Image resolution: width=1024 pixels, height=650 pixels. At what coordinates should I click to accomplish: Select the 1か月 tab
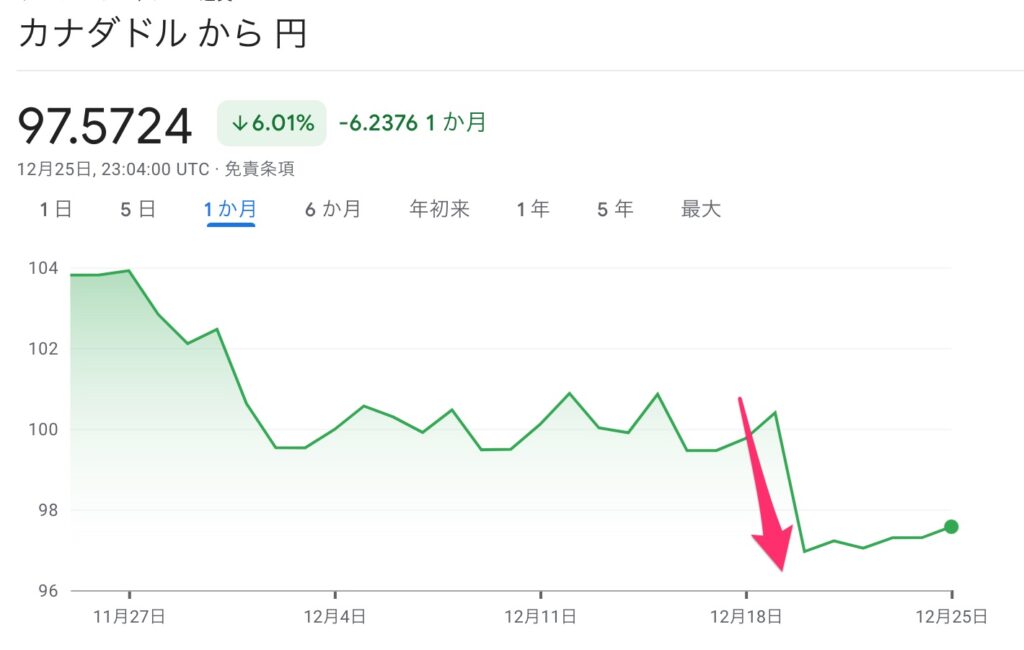(231, 209)
